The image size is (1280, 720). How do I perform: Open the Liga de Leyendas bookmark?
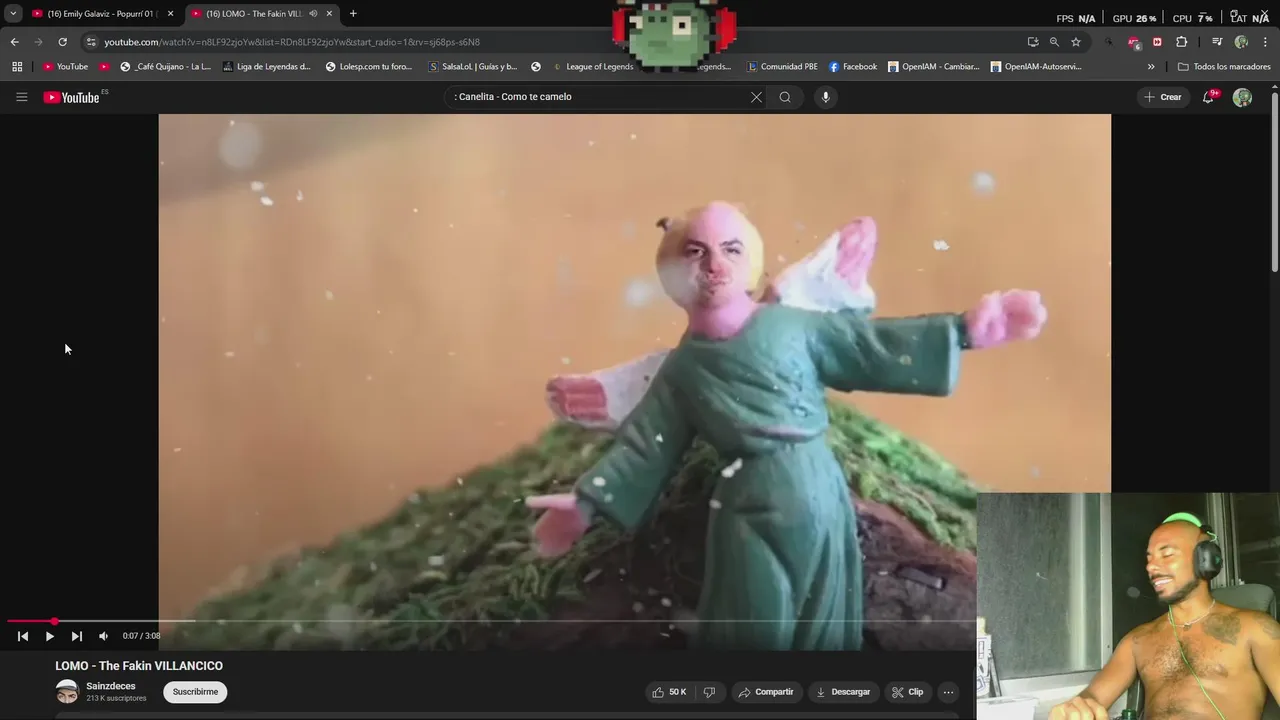pyautogui.click(x=267, y=67)
